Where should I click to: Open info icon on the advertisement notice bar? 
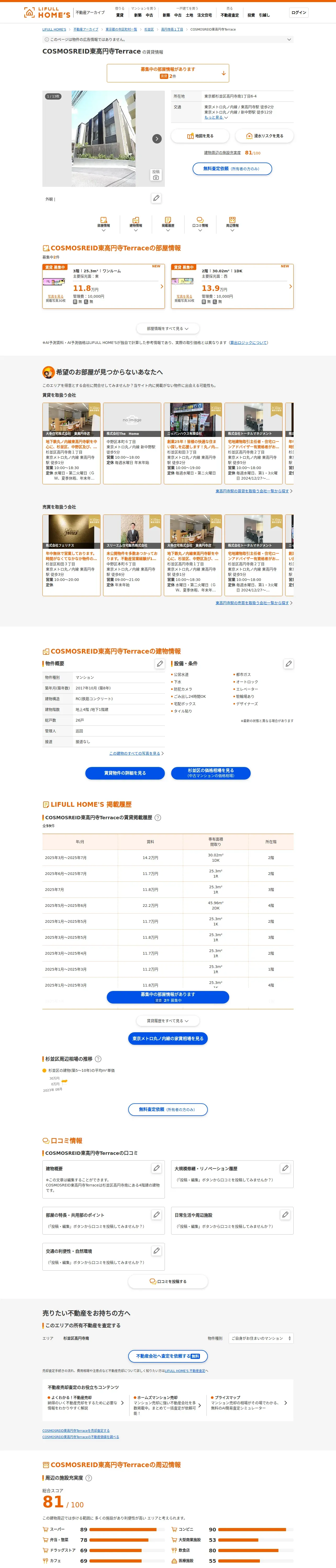[x=47, y=39]
